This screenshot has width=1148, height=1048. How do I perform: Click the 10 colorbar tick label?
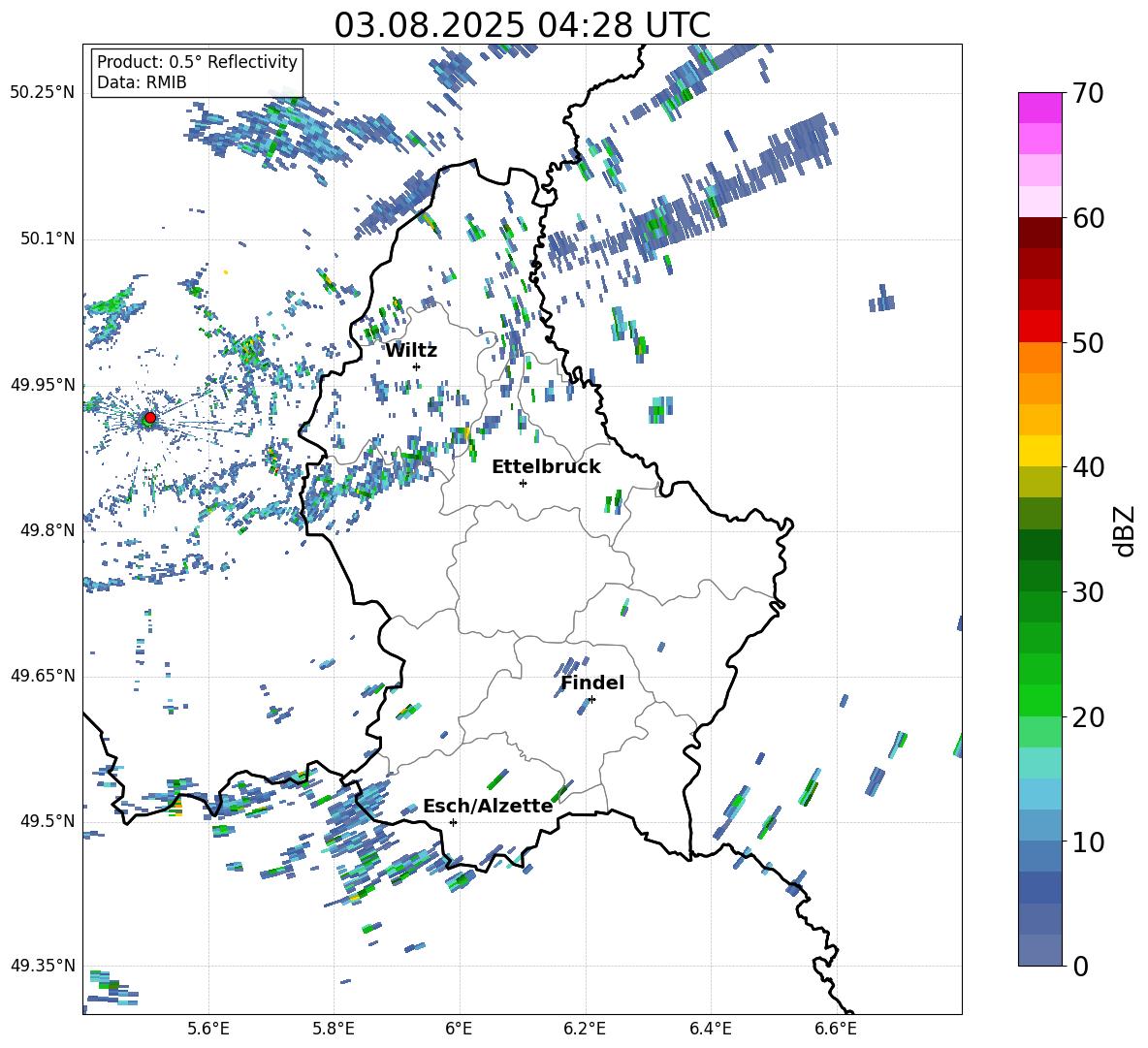pos(1088,842)
